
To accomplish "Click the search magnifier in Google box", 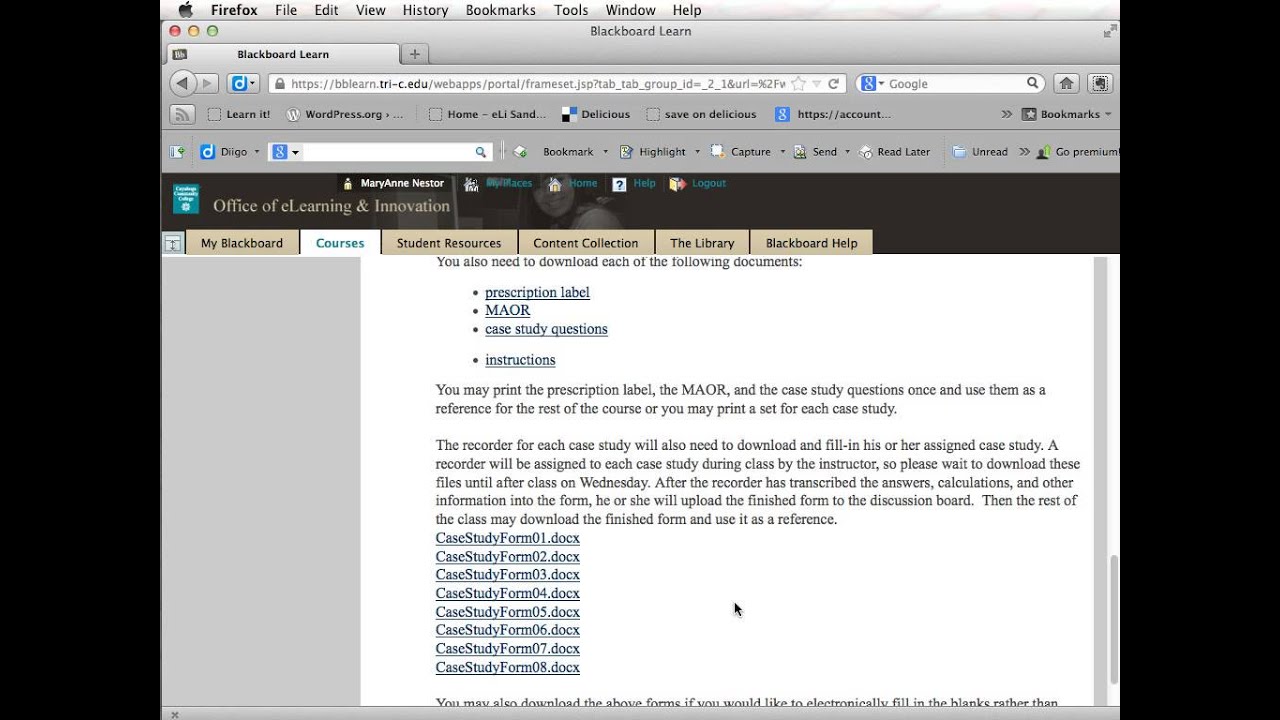I will coord(1033,84).
